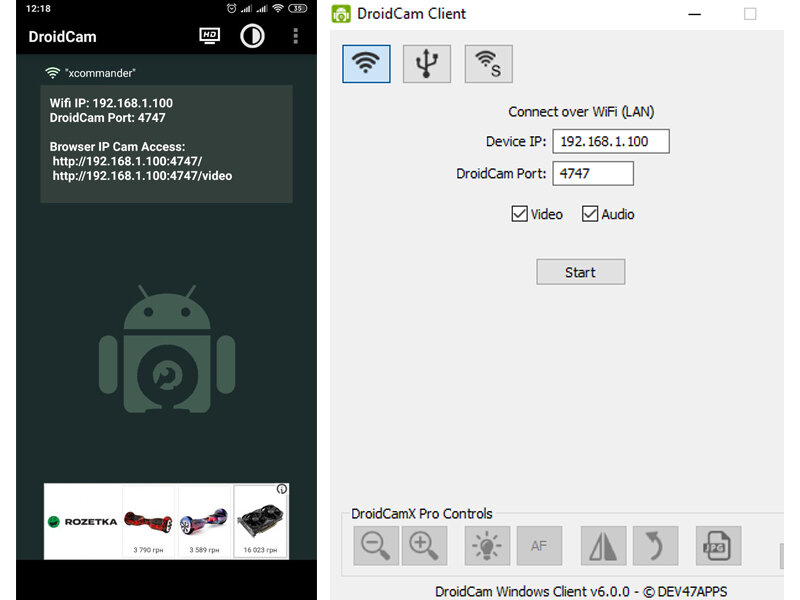Tap the phone status bar WiFi icon
Image resolution: width=800 pixels, height=600 pixels.
tap(278, 8)
